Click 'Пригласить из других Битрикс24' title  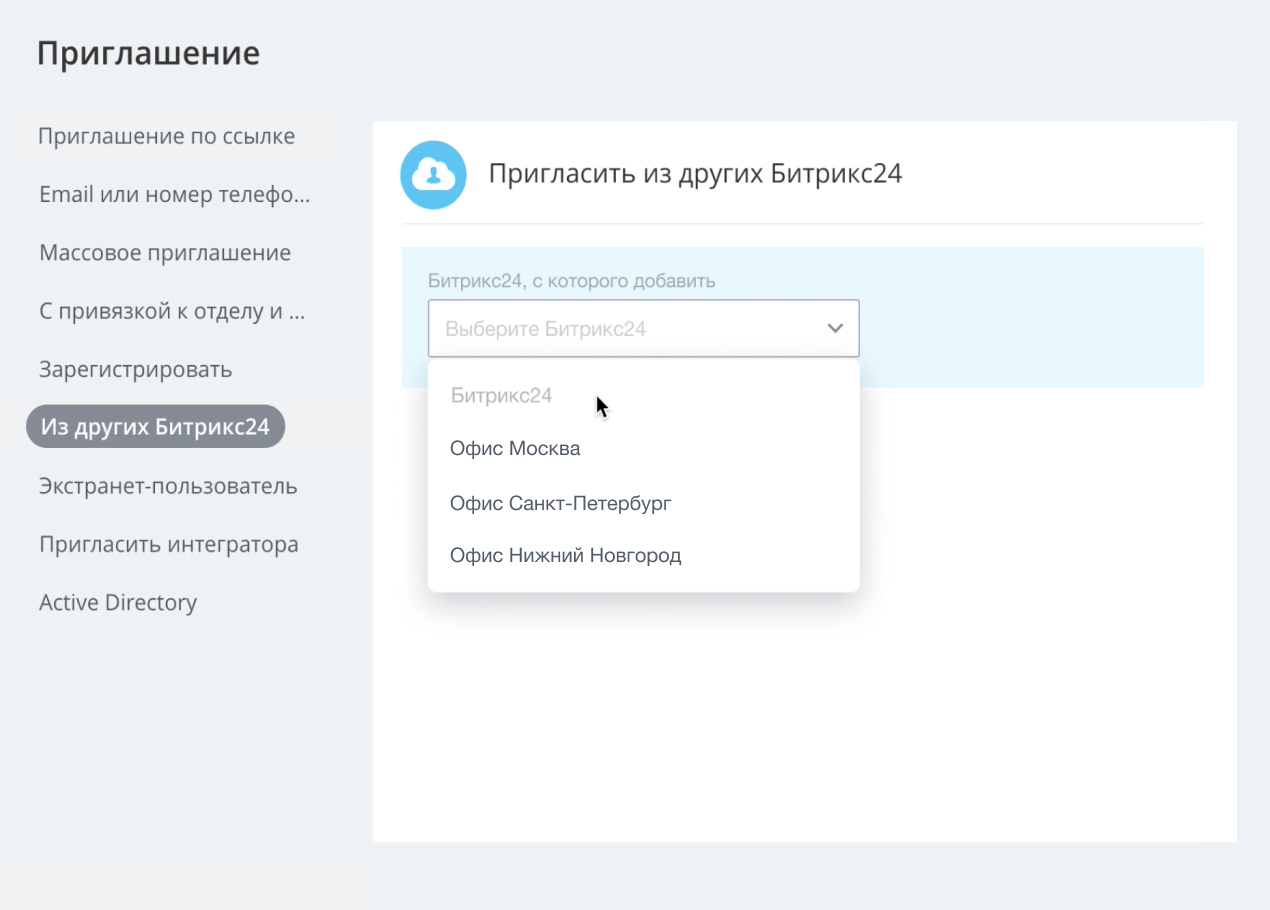click(x=695, y=174)
